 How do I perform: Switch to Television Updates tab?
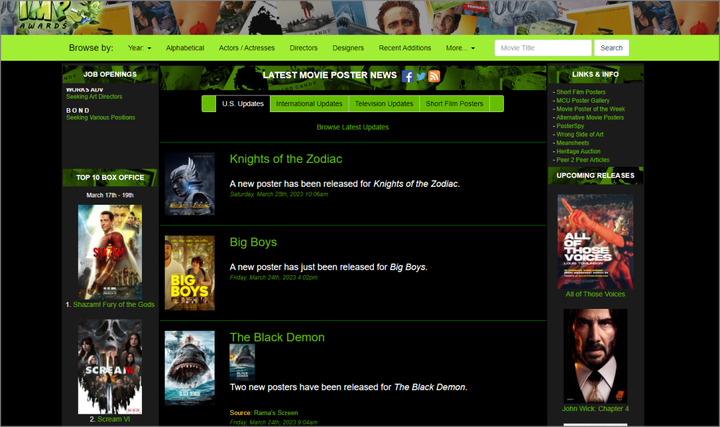click(384, 104)
